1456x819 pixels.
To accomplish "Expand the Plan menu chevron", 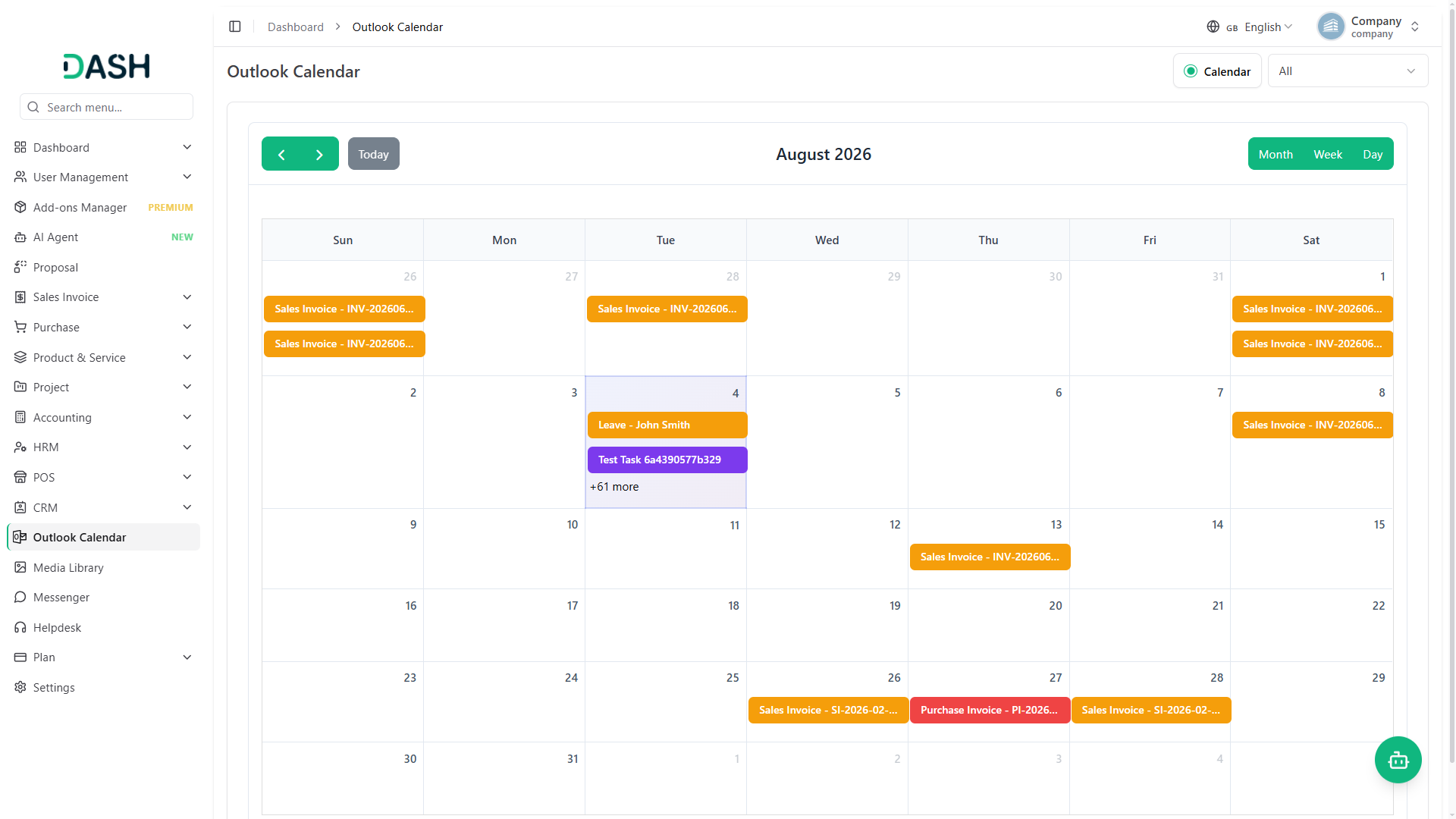I will click(x=187, y=657).
